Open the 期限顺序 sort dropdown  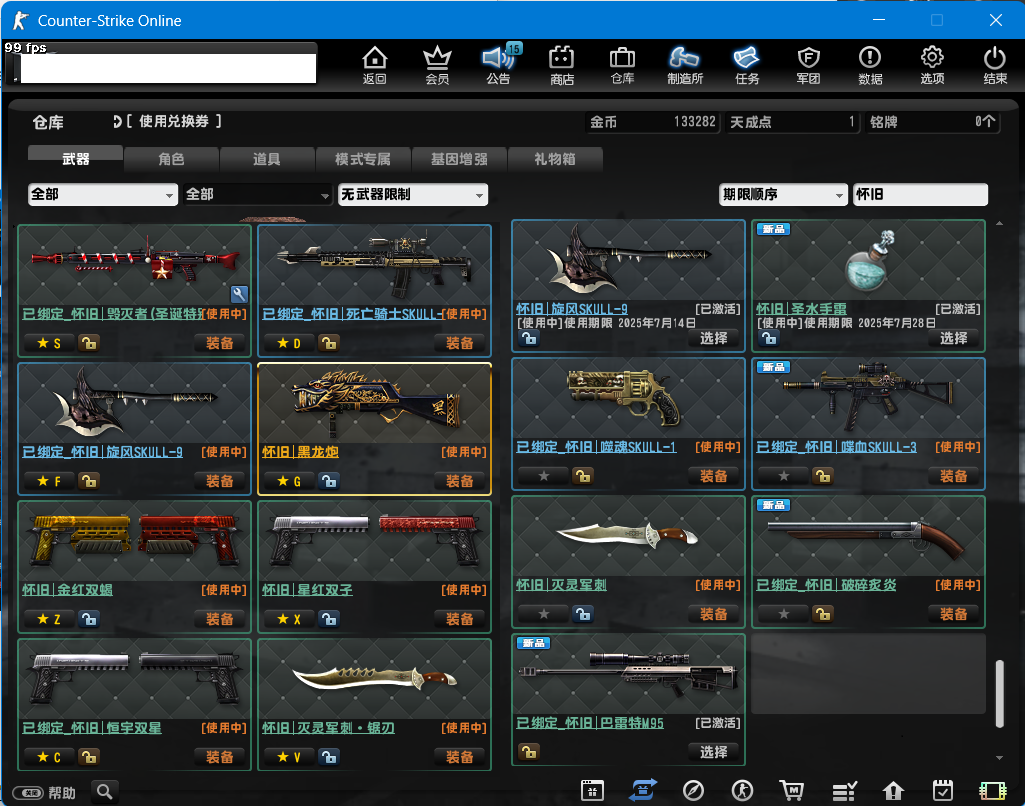[x=783, y=195]
